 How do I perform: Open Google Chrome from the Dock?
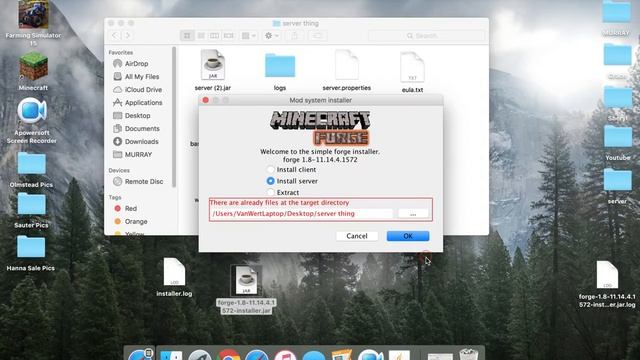point(228,355)
